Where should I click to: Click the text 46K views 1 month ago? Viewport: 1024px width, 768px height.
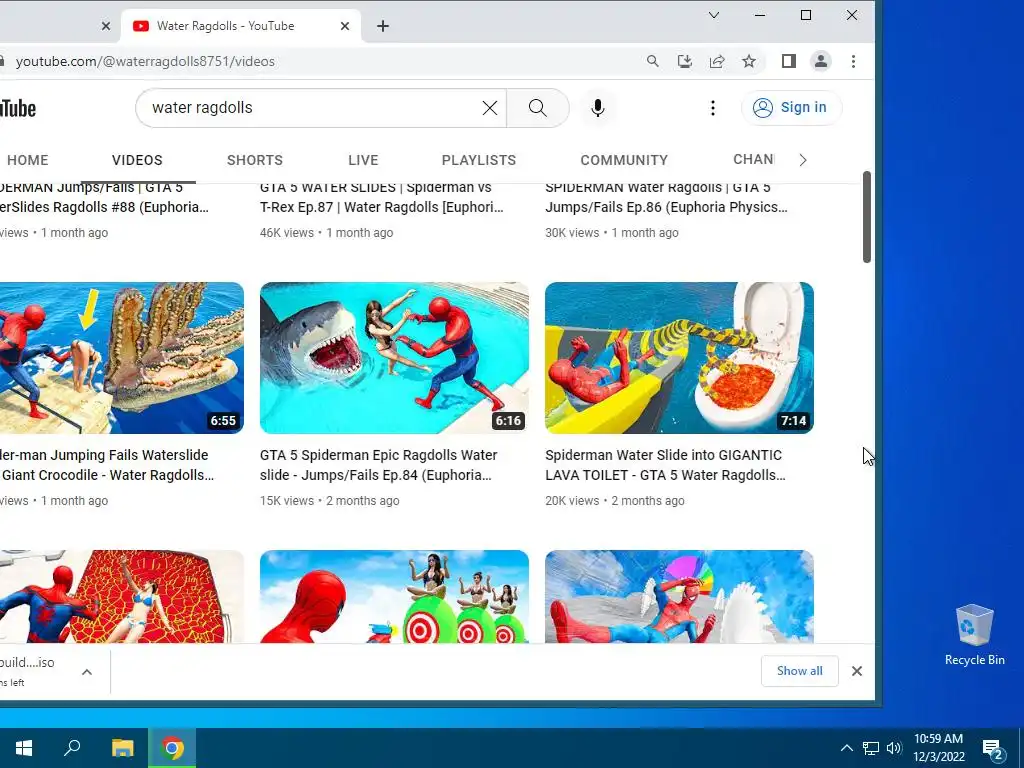pyautogui.click(x=327, y=232)
